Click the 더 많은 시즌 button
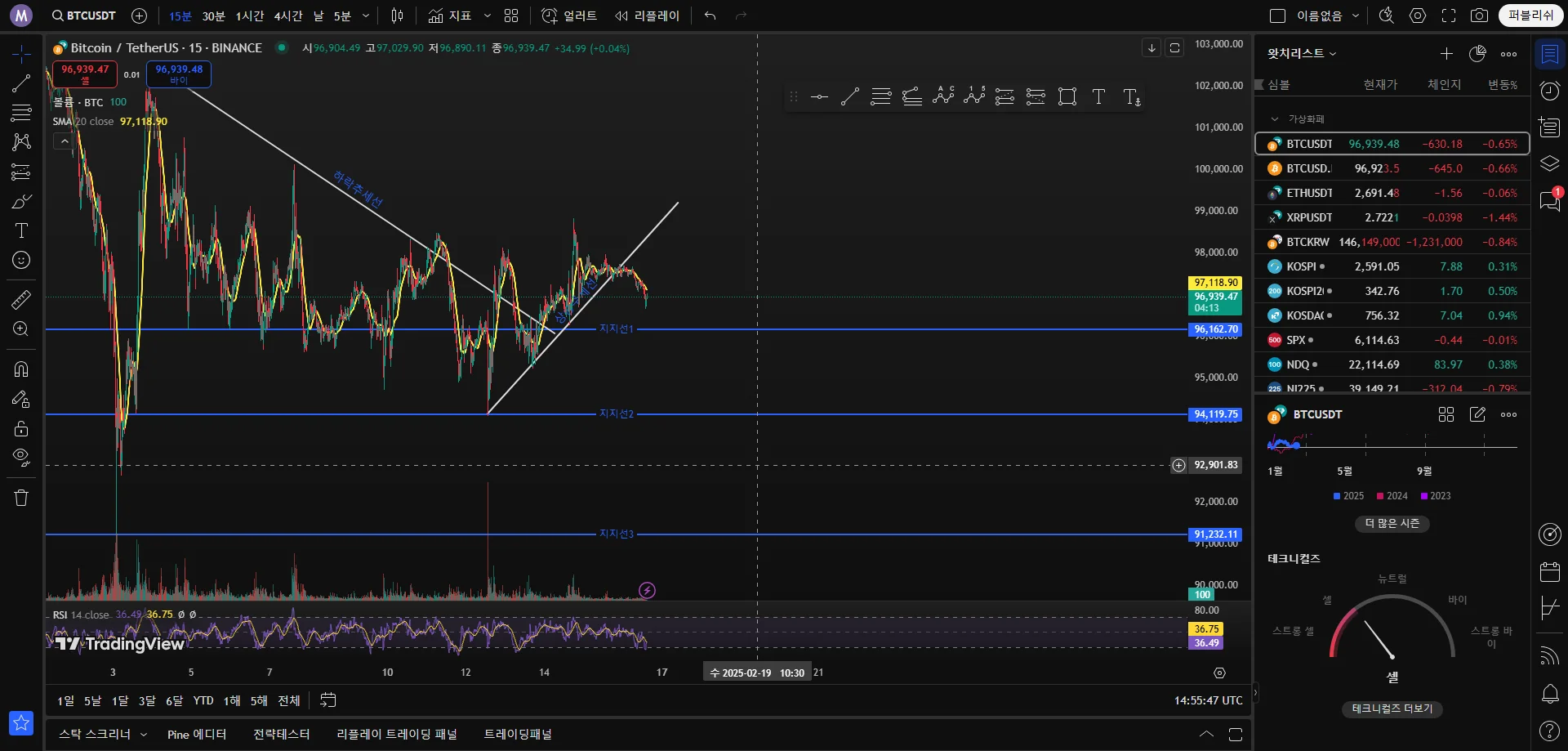Image resolution: width=1568 pixels, height=751 pixels. [1392, 524]
